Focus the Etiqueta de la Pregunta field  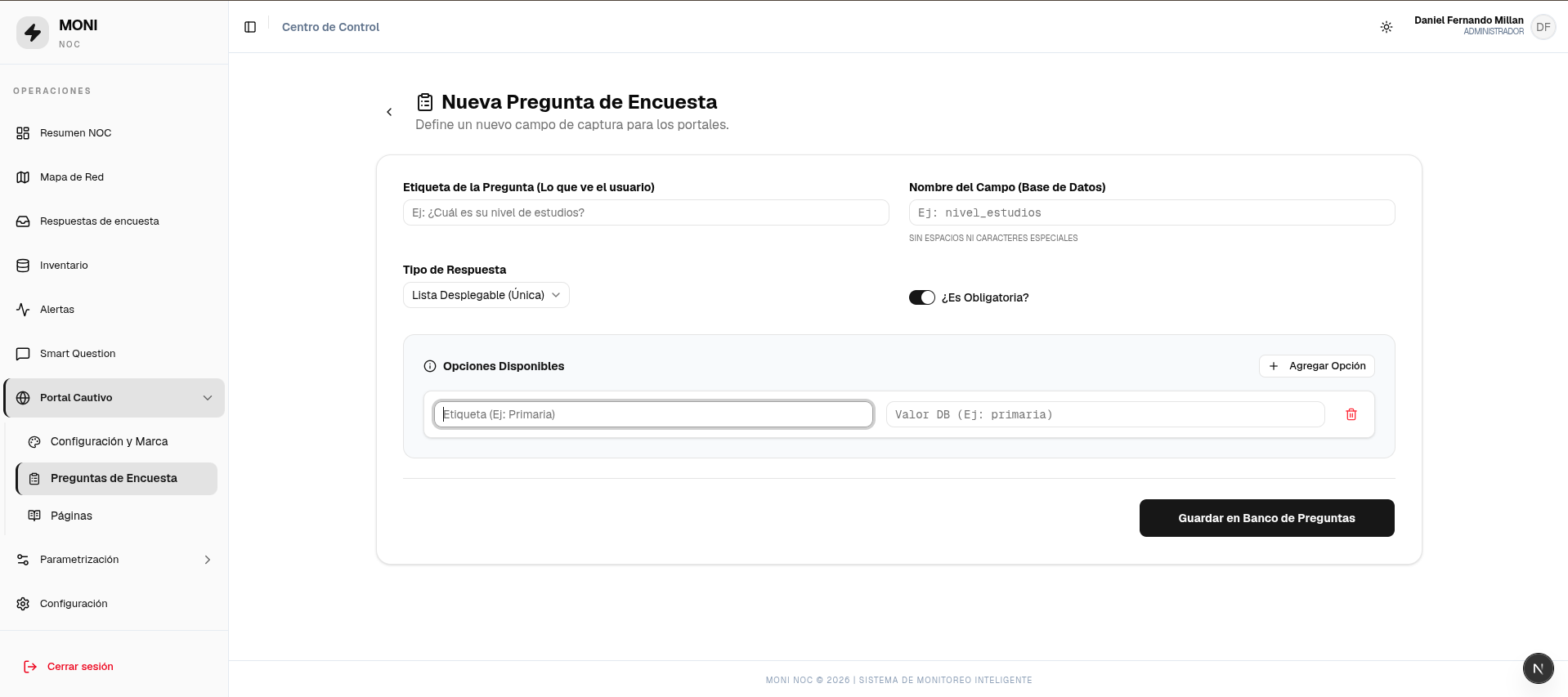coord(646,212)
